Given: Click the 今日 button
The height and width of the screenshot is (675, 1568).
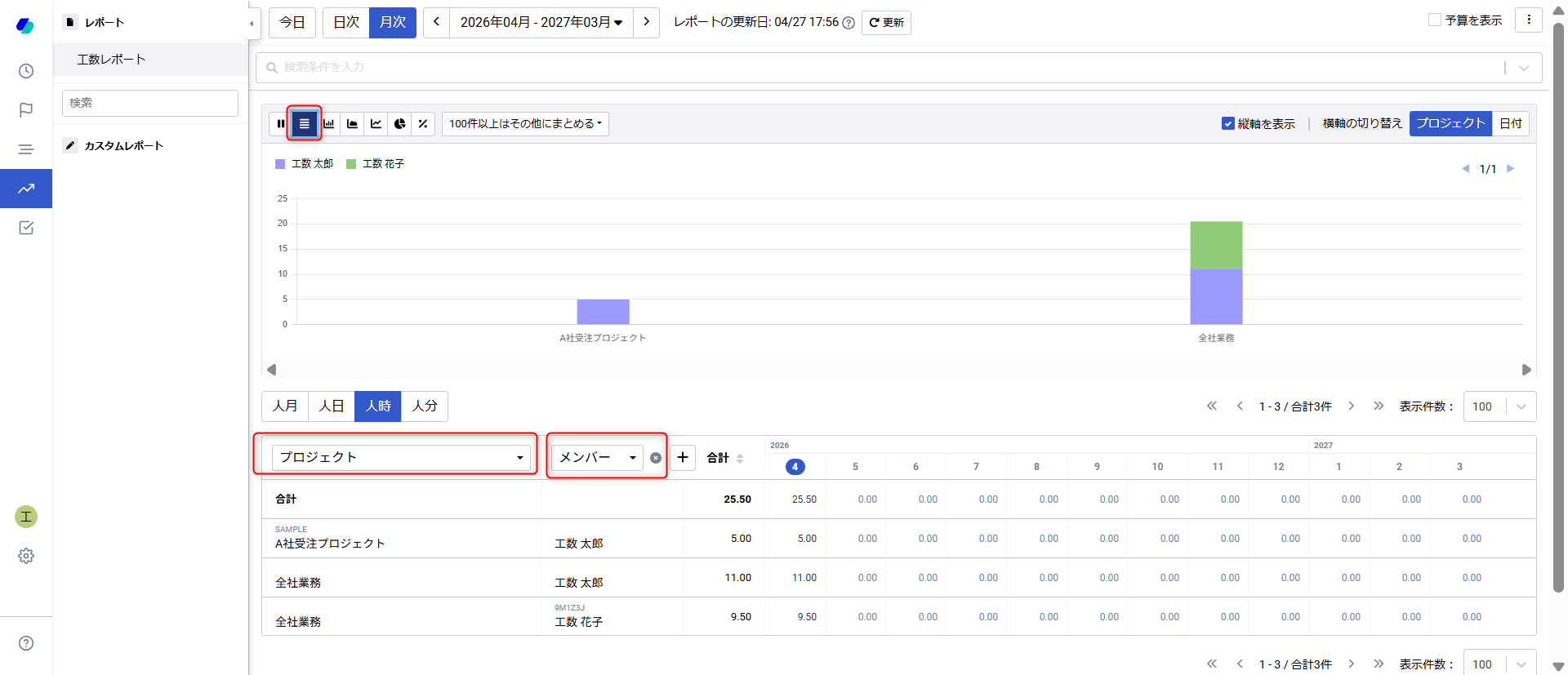Looking at the screenshot, I should point(292,22).
